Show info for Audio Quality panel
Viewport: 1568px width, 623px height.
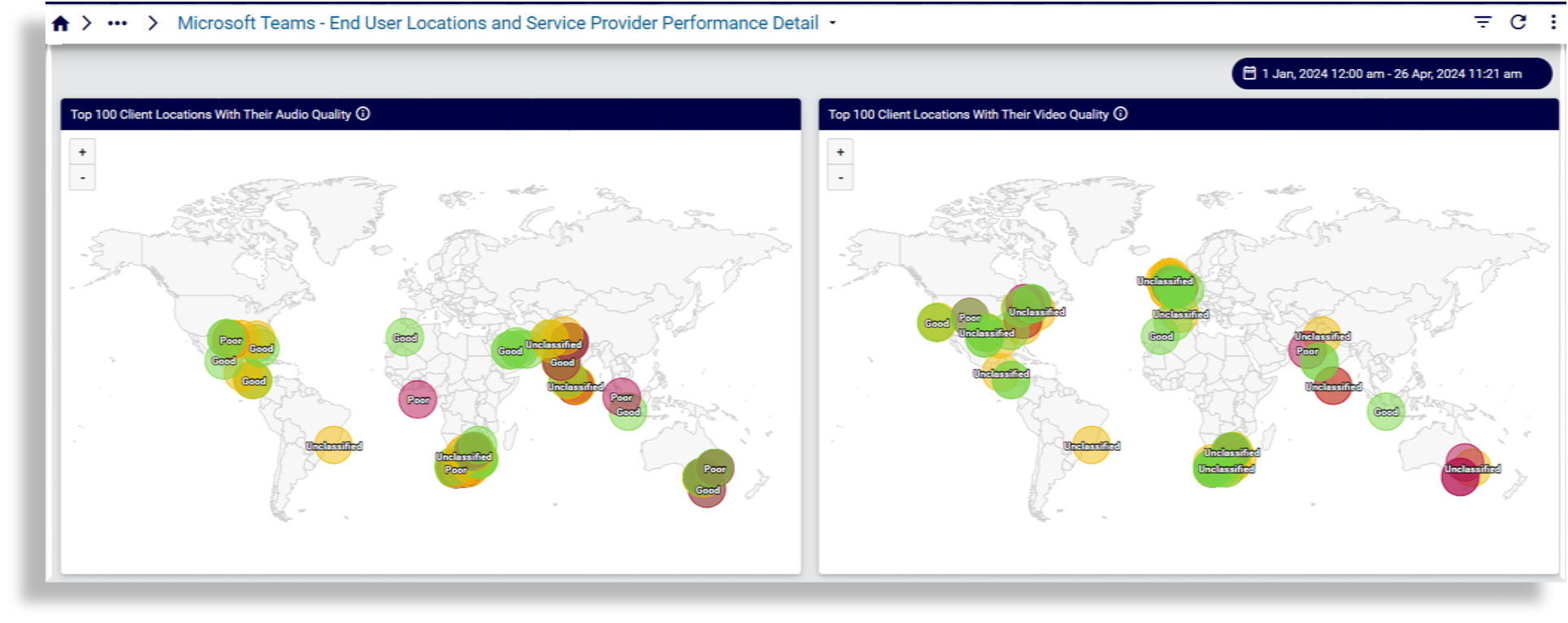[363, 114]
